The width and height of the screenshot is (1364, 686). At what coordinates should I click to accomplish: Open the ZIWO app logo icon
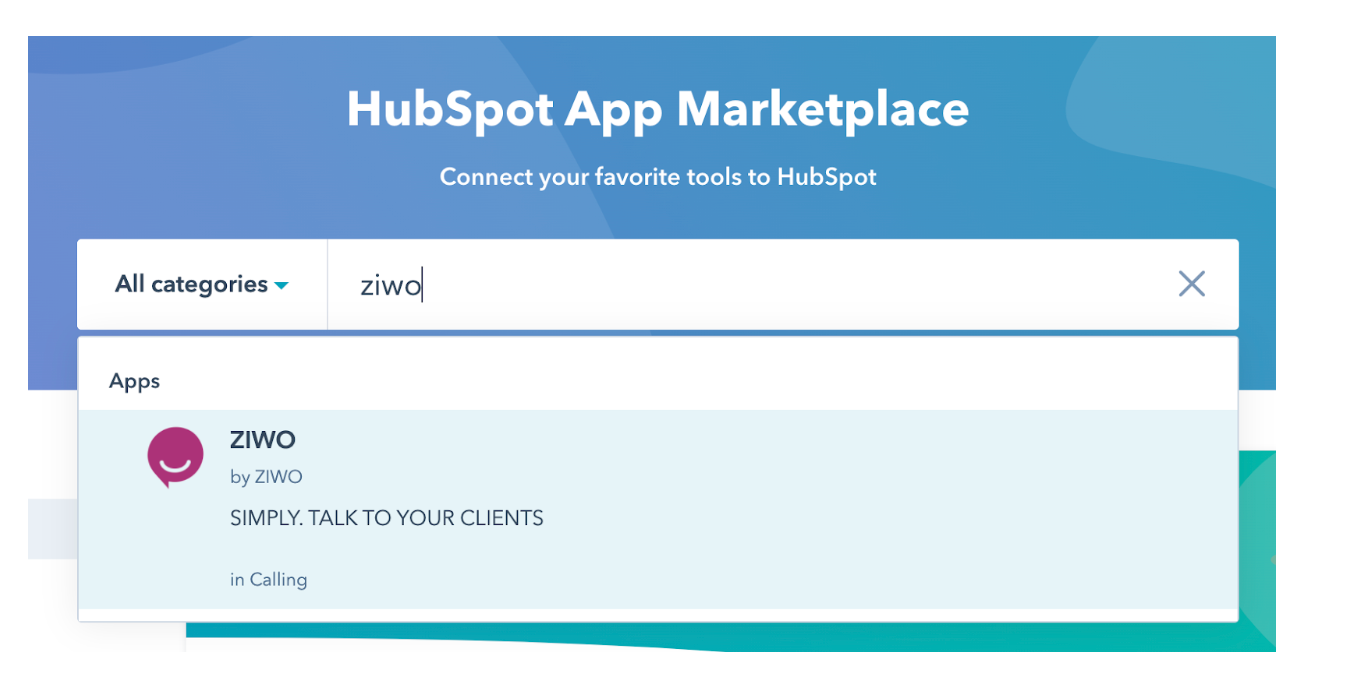(x=175, y=457)
